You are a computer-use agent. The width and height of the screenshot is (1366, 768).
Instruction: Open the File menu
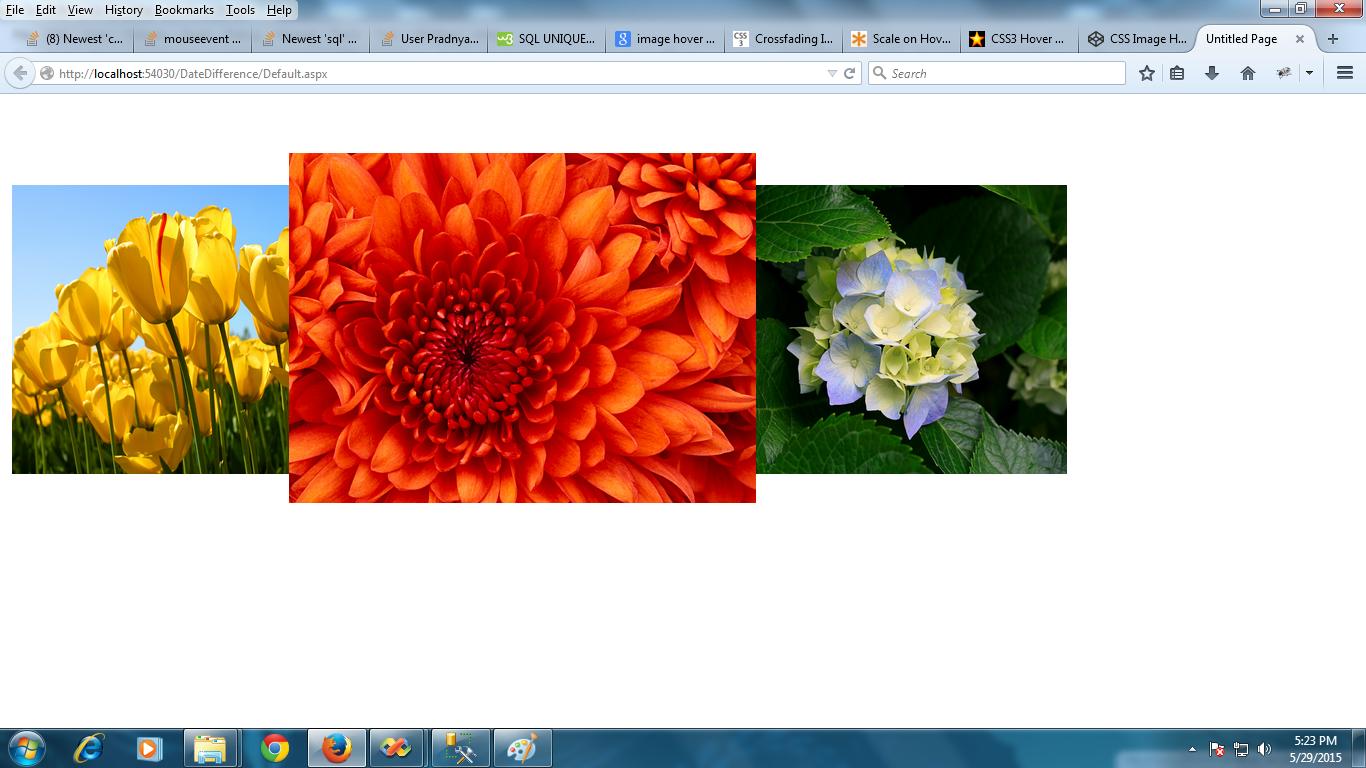click(15, 9)
